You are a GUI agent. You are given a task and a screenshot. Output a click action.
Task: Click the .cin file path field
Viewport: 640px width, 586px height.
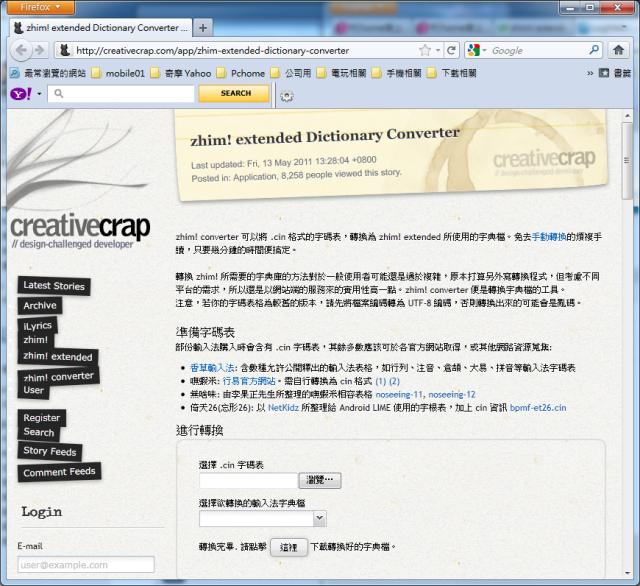click(249, 481)
